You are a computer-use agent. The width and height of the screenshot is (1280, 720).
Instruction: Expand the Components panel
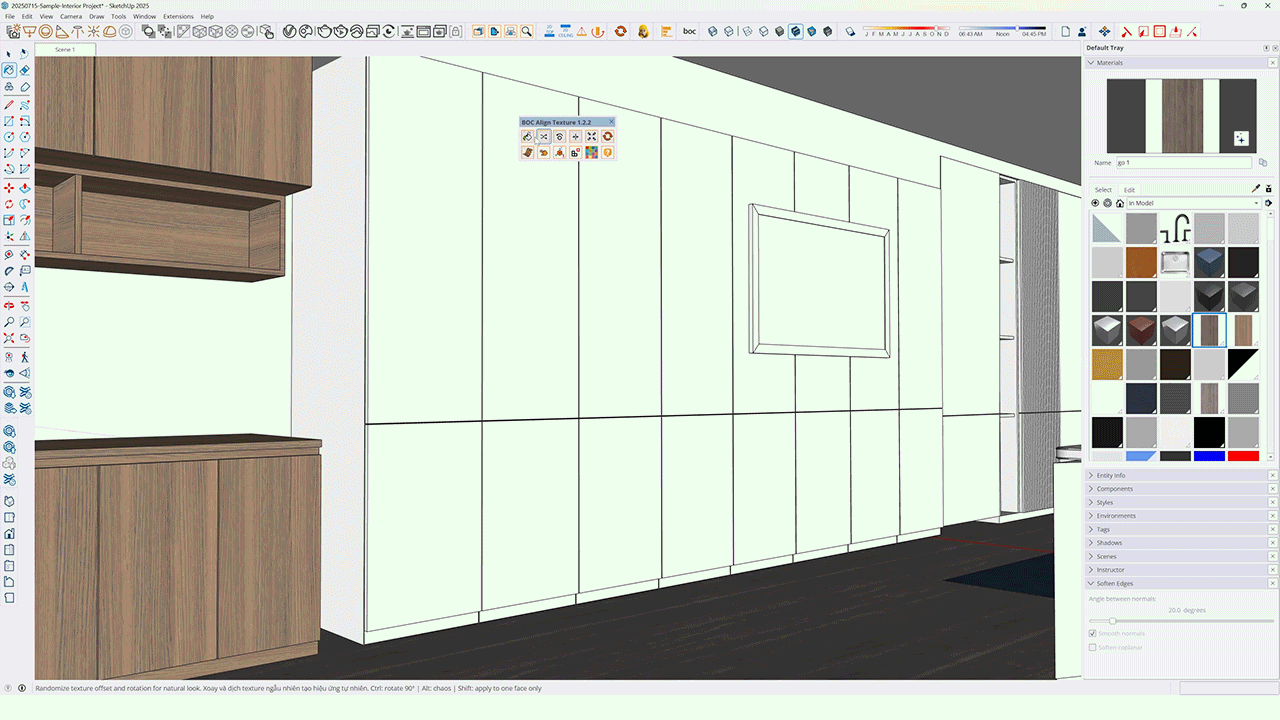[x=1091, y=489]
